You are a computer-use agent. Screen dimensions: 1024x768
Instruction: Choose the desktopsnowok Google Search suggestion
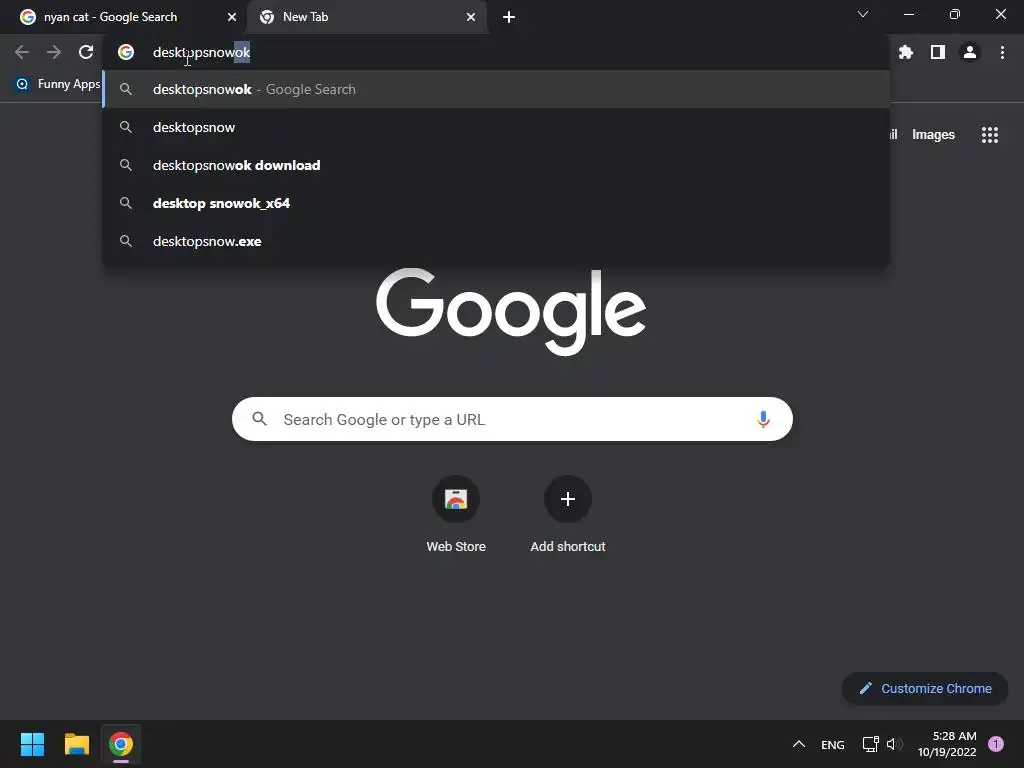pyautogui.click(x=496, y=89)
